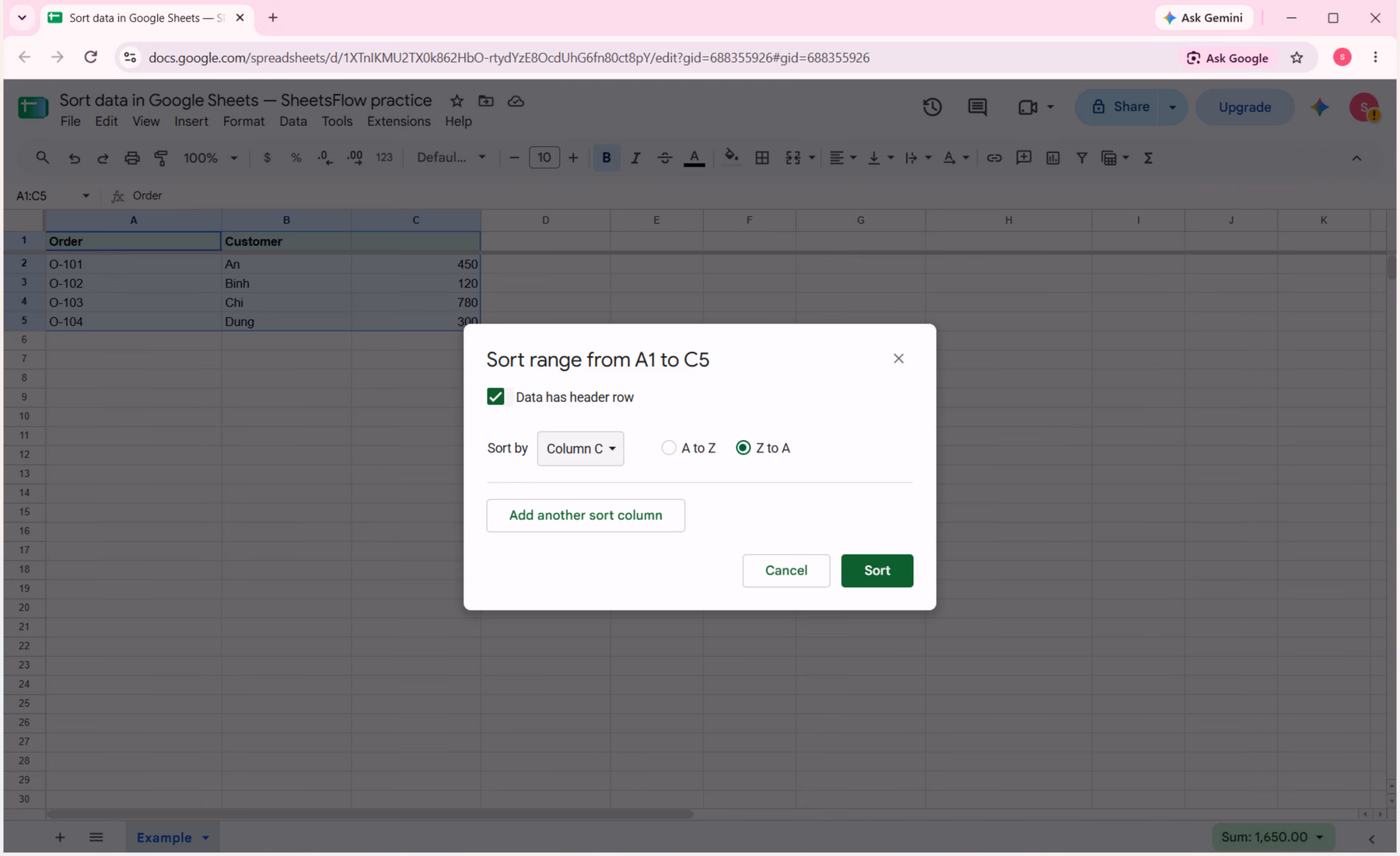Open the comments panel icon
Image resolution: width=1400 pixels, height=856 pixels.
[978, 107]
